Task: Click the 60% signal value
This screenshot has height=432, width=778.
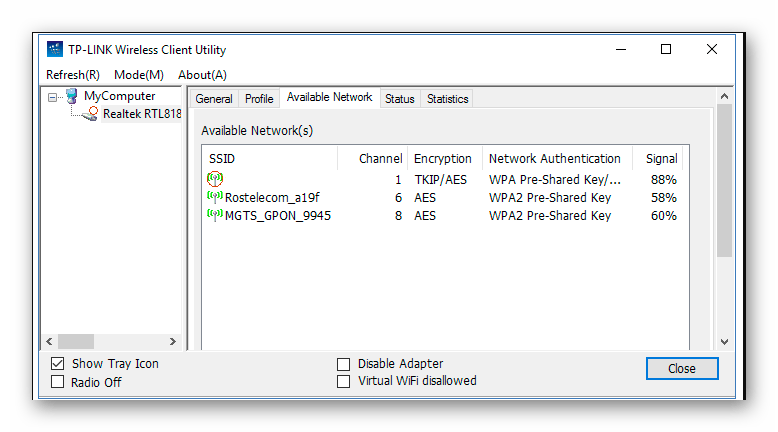Action: 664,216
